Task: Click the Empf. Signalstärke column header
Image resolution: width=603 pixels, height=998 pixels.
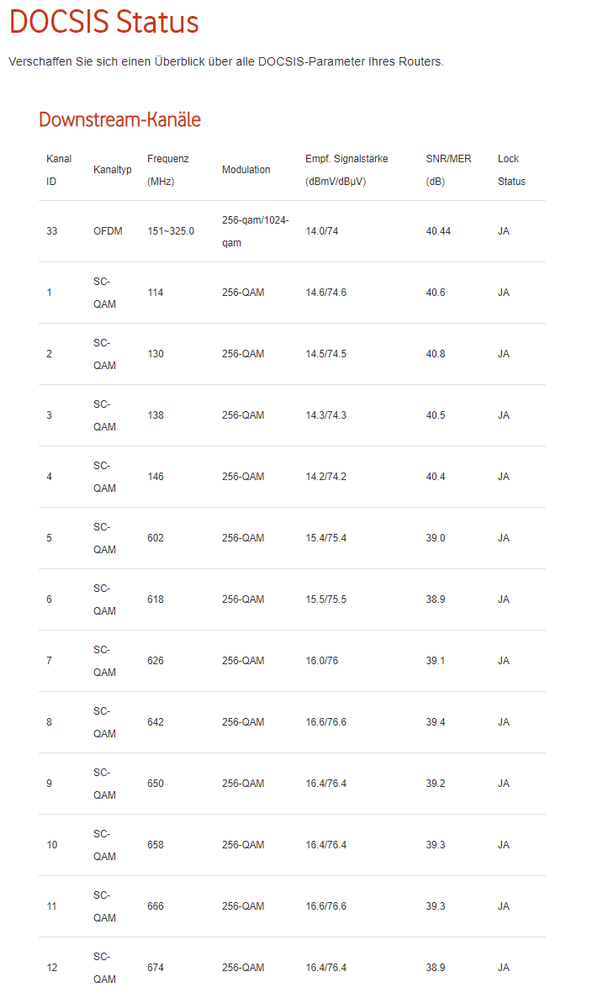Action: [x=346, y=170]
